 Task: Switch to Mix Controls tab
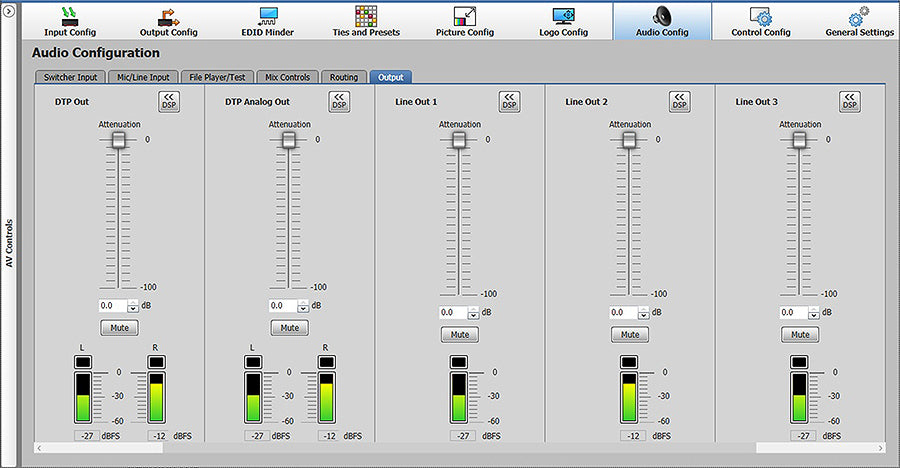tap(287, 77)
